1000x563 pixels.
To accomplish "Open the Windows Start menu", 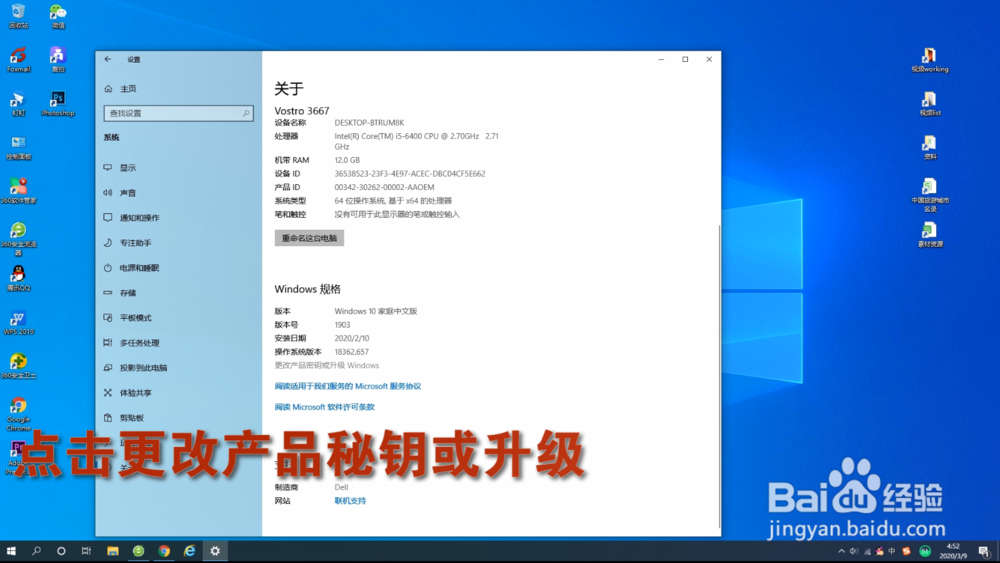I will pyautogui.click(x=11, y=551).
